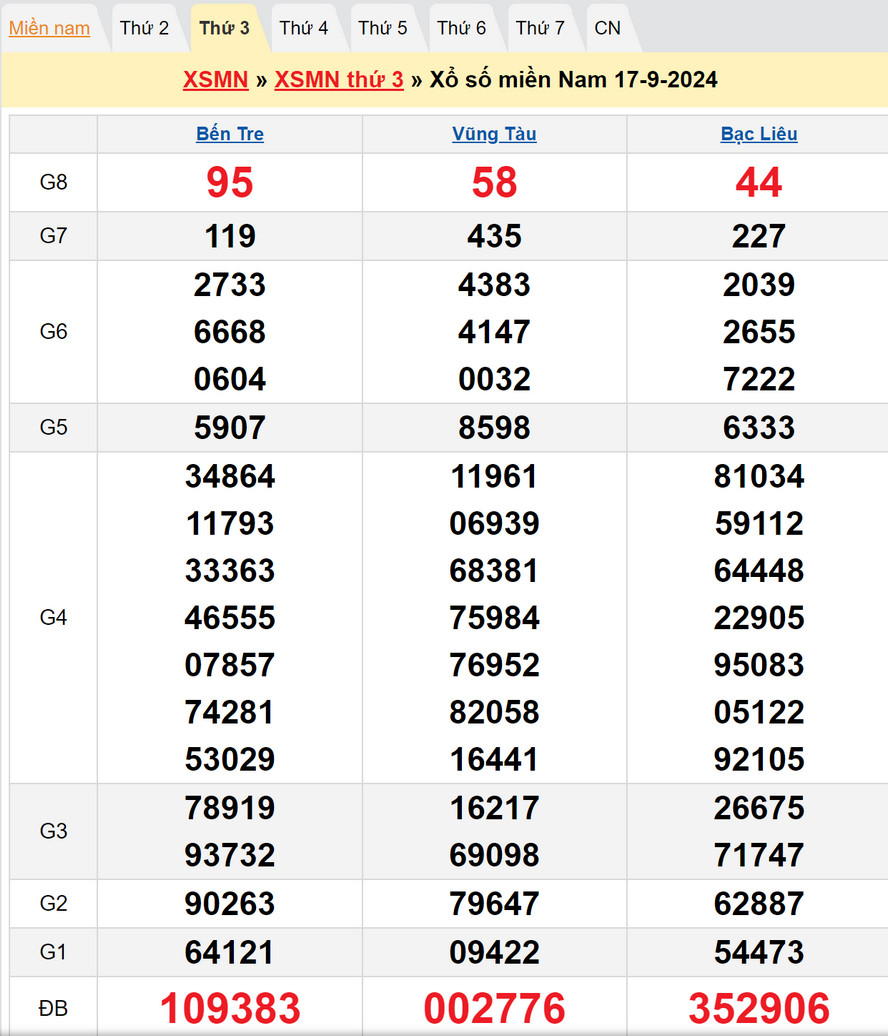Image resolution: width=888 pixels, height=1036 pixels.
Task: Open the CN (Sunday) tab
Action: point(607,28)
